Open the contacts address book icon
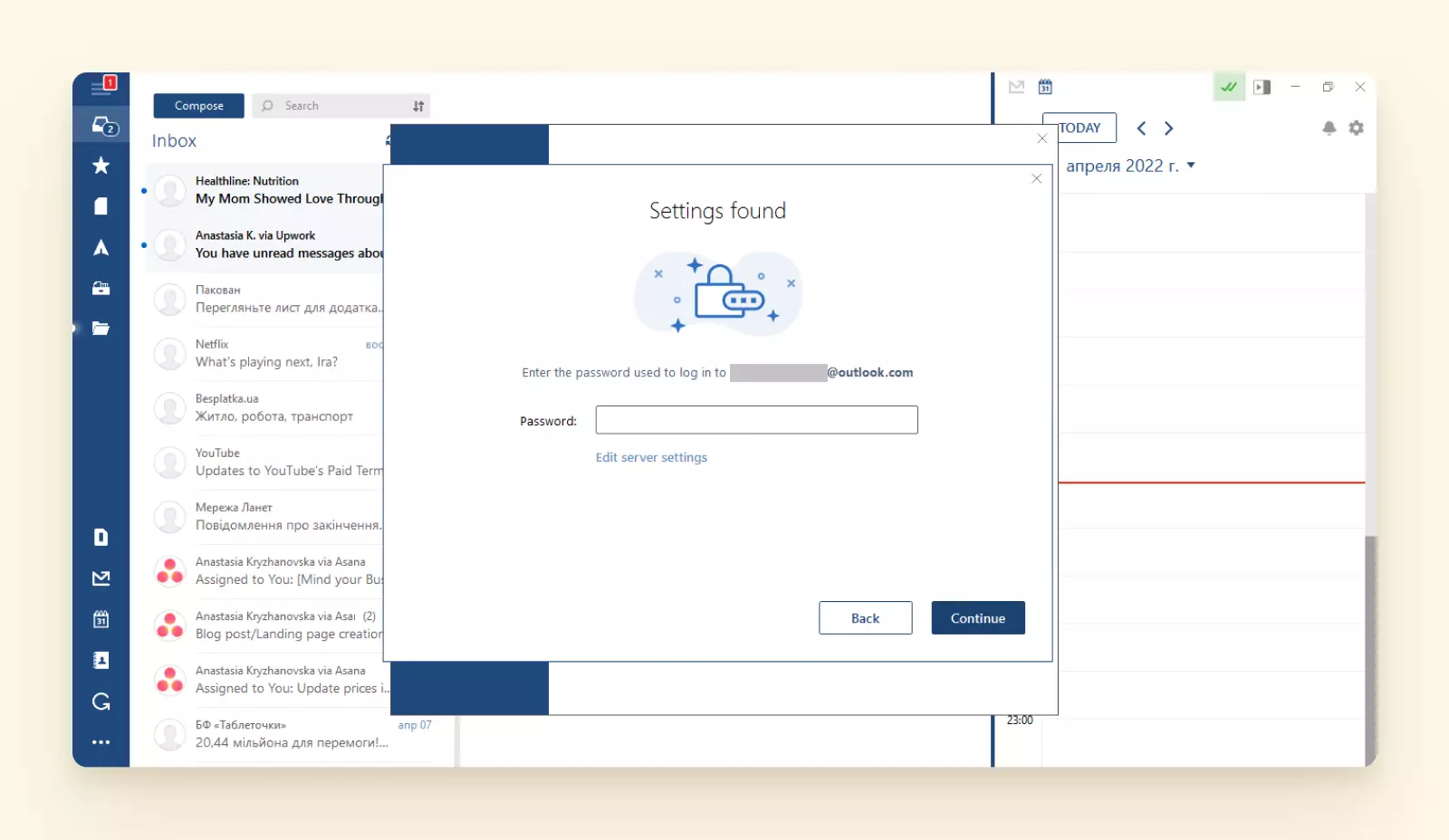Screen dimensions: 1449x840 point(101,661)
